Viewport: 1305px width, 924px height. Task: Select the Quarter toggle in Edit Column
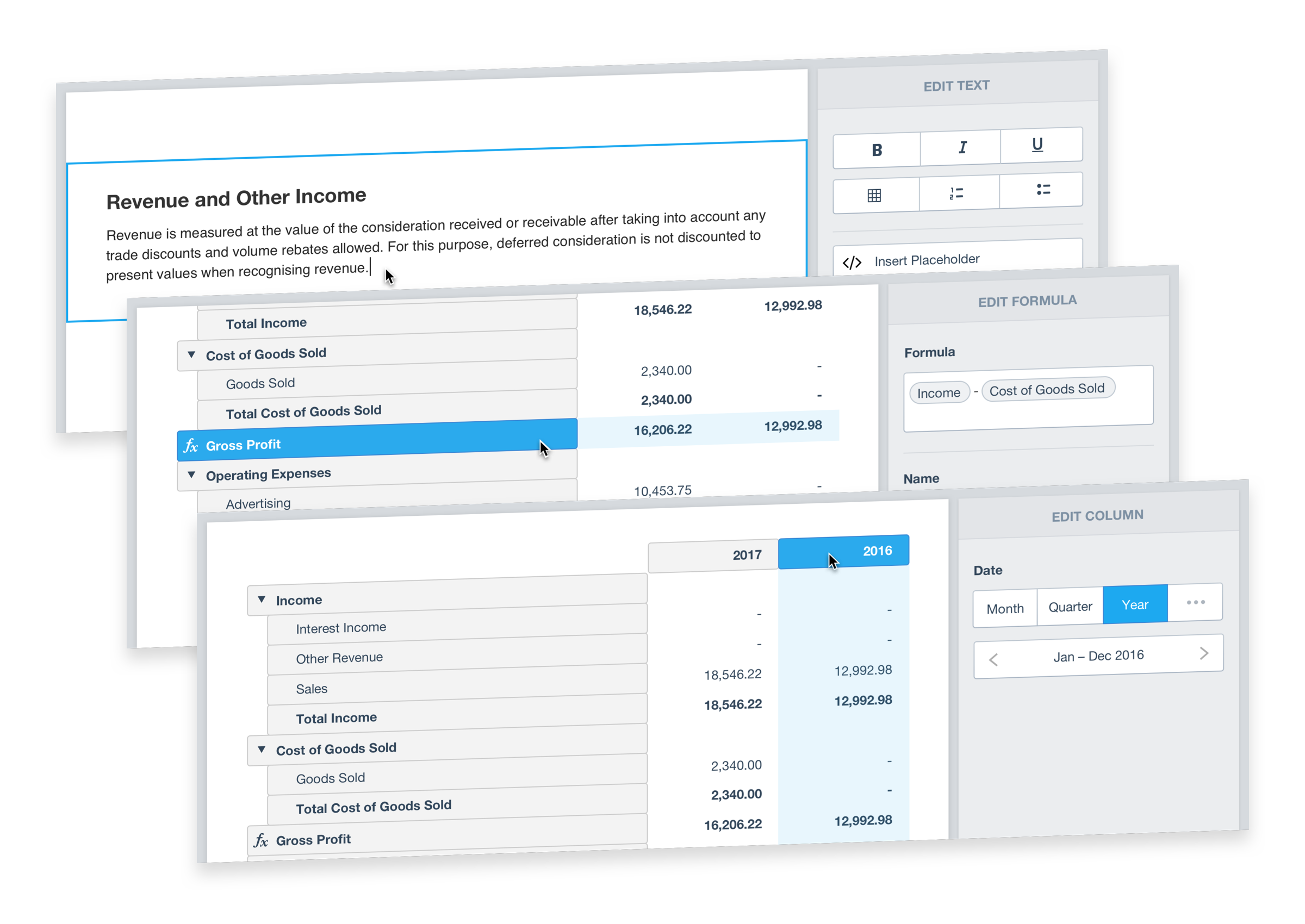pos(1069,605)
